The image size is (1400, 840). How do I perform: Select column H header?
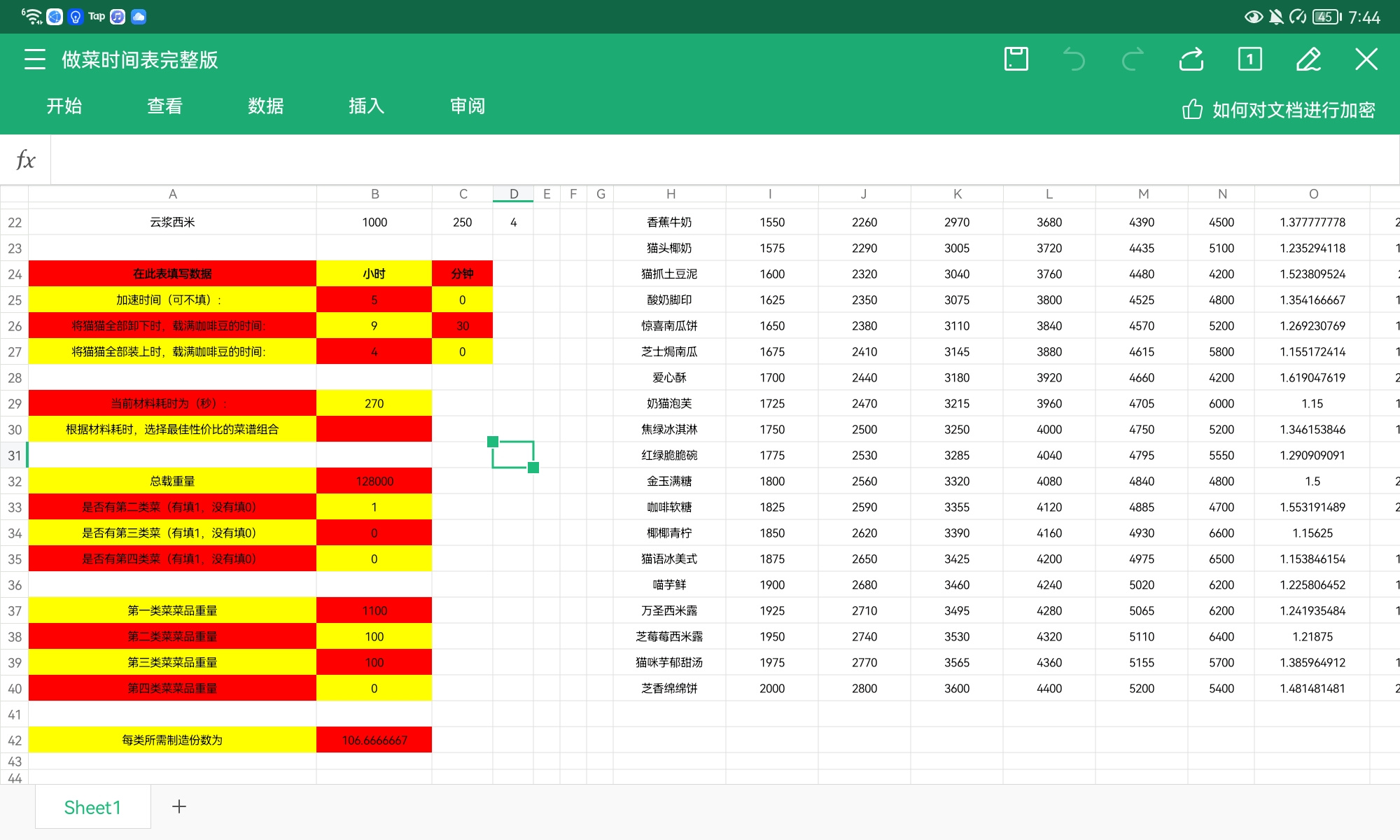click(x=670, y=194)
